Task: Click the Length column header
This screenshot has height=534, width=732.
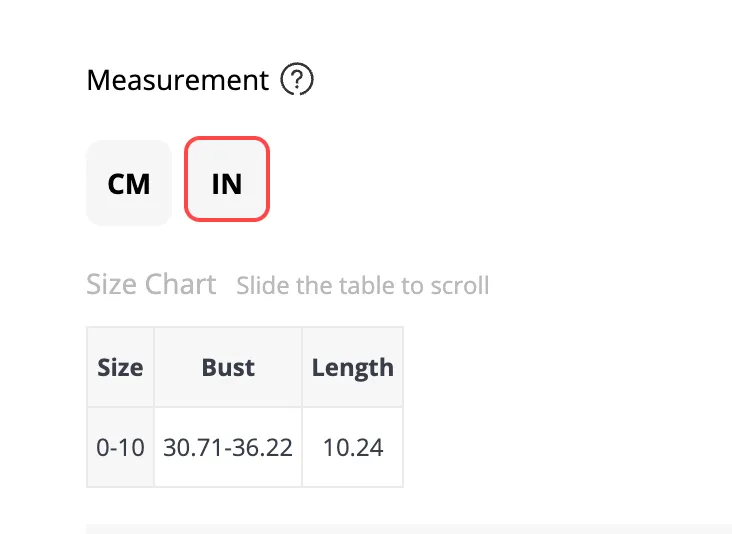Action: [352, 367]
